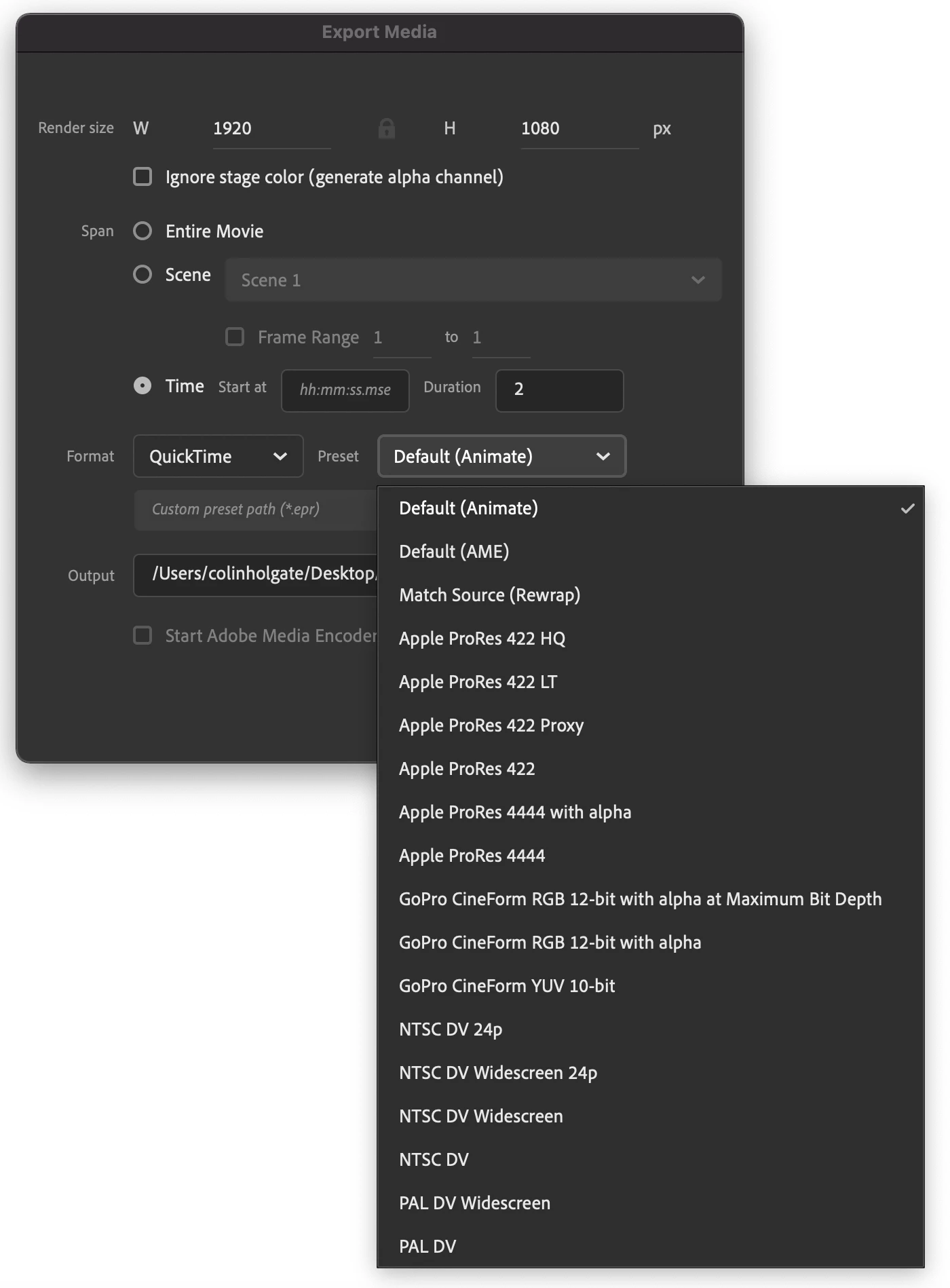Click the Duration input field
The width and height of the screenshot is (950, 1288).
coord(559,390)
